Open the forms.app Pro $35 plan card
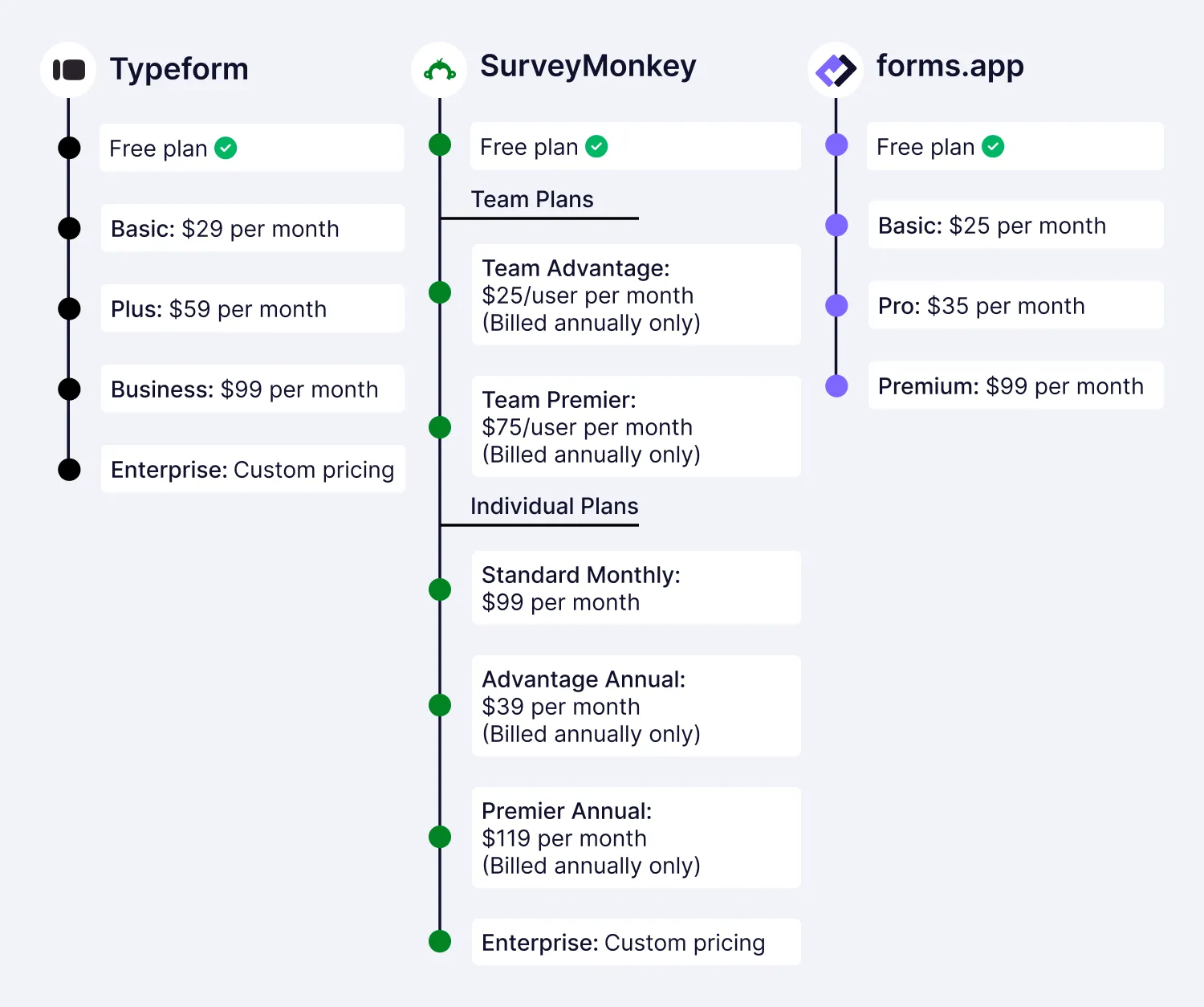The height and width of the screenshot is (1007, 1204). coord(1015,305)
